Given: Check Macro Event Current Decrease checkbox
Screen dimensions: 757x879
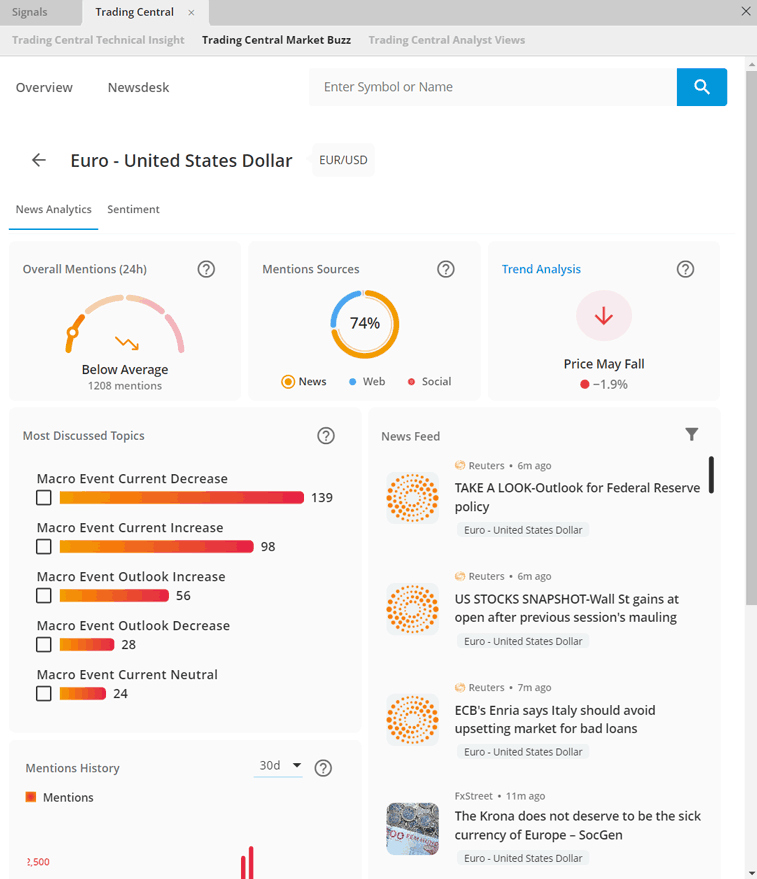Looking at the screenshot, I should [44, 497].
